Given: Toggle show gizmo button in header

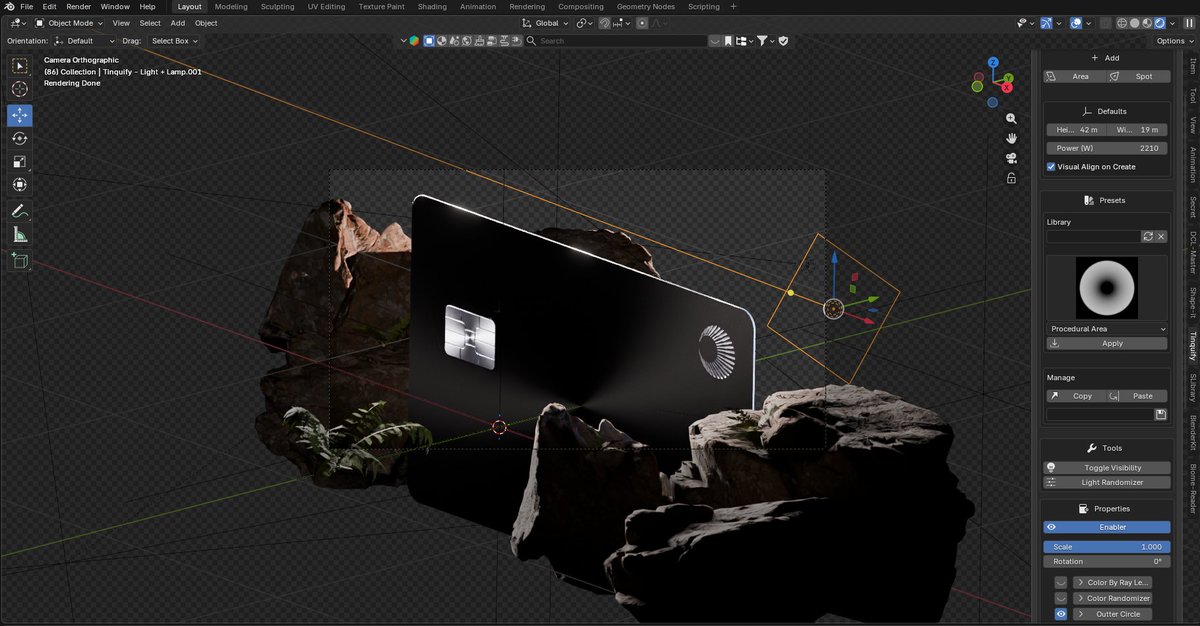Looking at the screenshot, I should click(1046, 22).
